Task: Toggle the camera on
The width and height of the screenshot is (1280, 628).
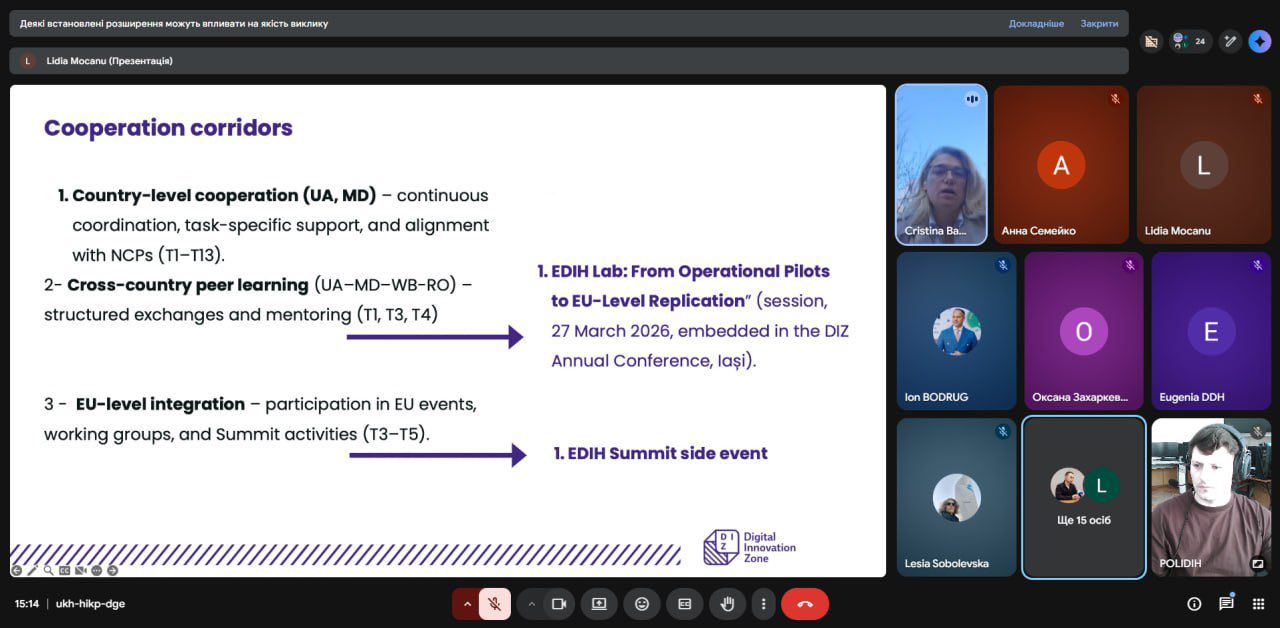Action: click(x=559, y=604)
